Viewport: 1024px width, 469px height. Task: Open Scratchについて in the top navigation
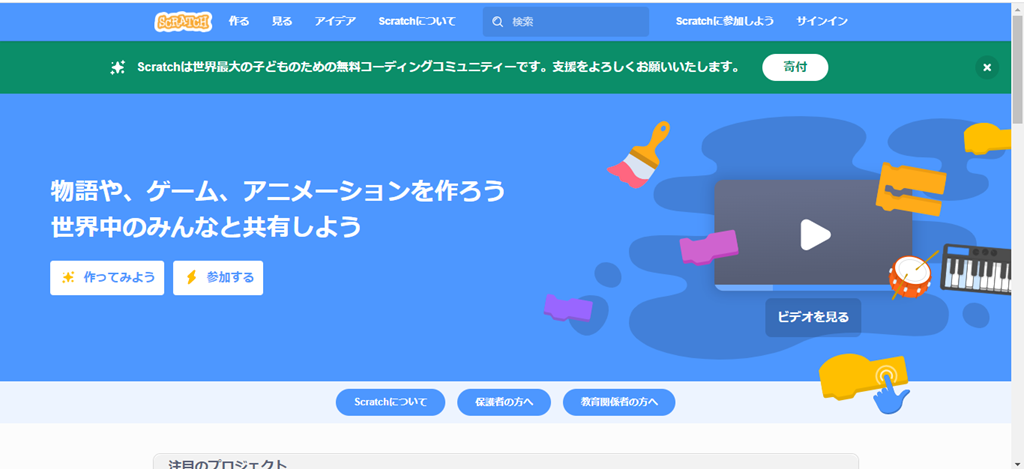click(x=417, y=22)
